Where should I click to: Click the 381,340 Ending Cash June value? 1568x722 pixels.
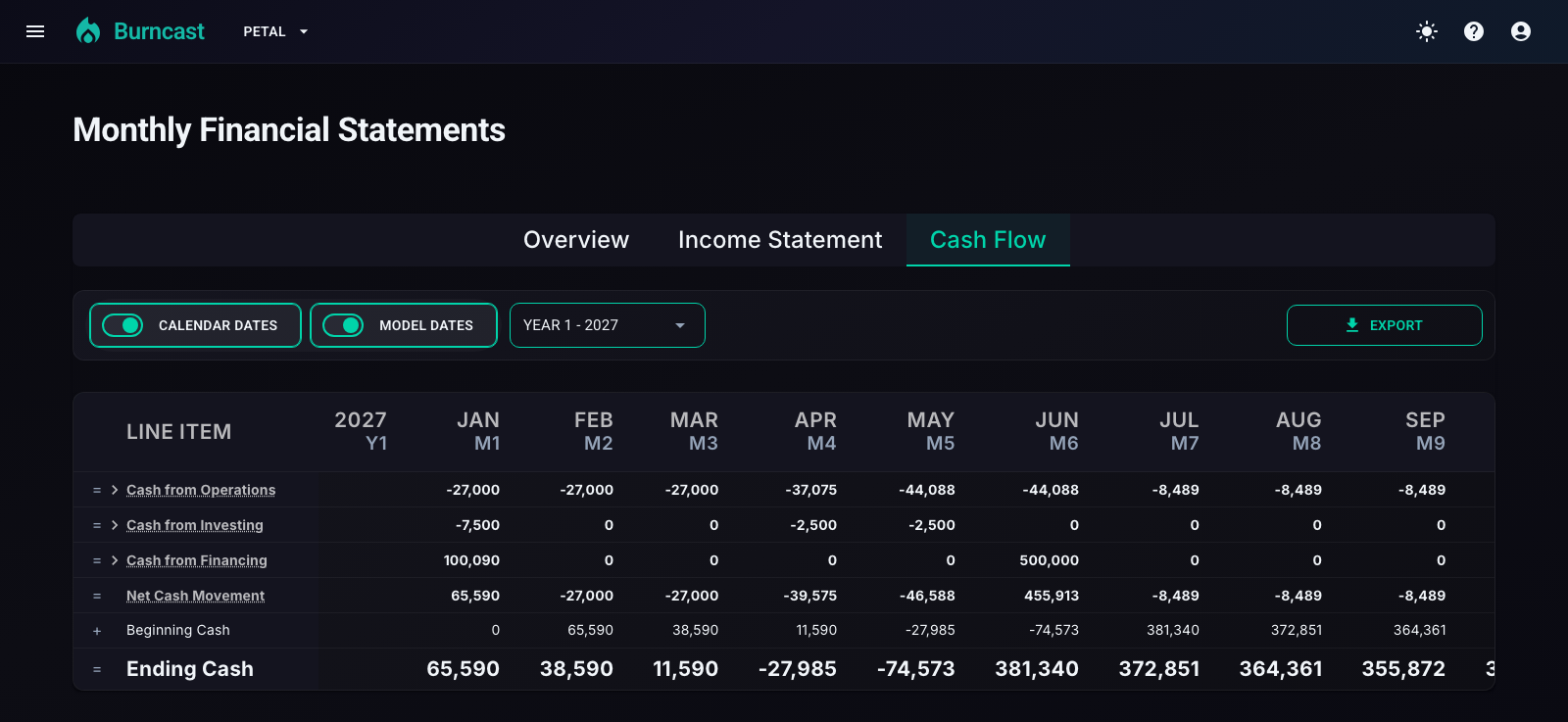pos(1037,669)
